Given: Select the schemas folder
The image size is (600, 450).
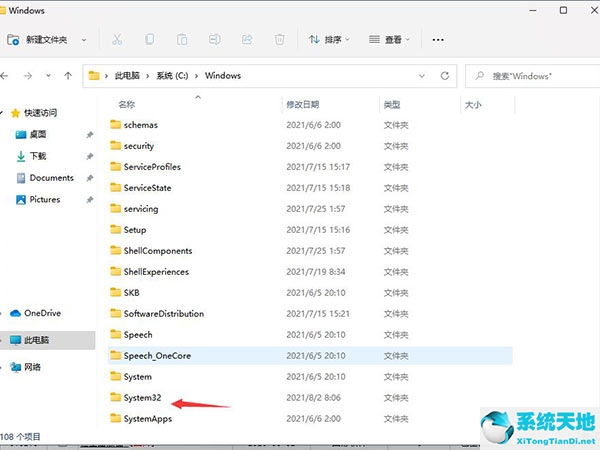Looking at the screenshot, I should click(x=140, y=125).
